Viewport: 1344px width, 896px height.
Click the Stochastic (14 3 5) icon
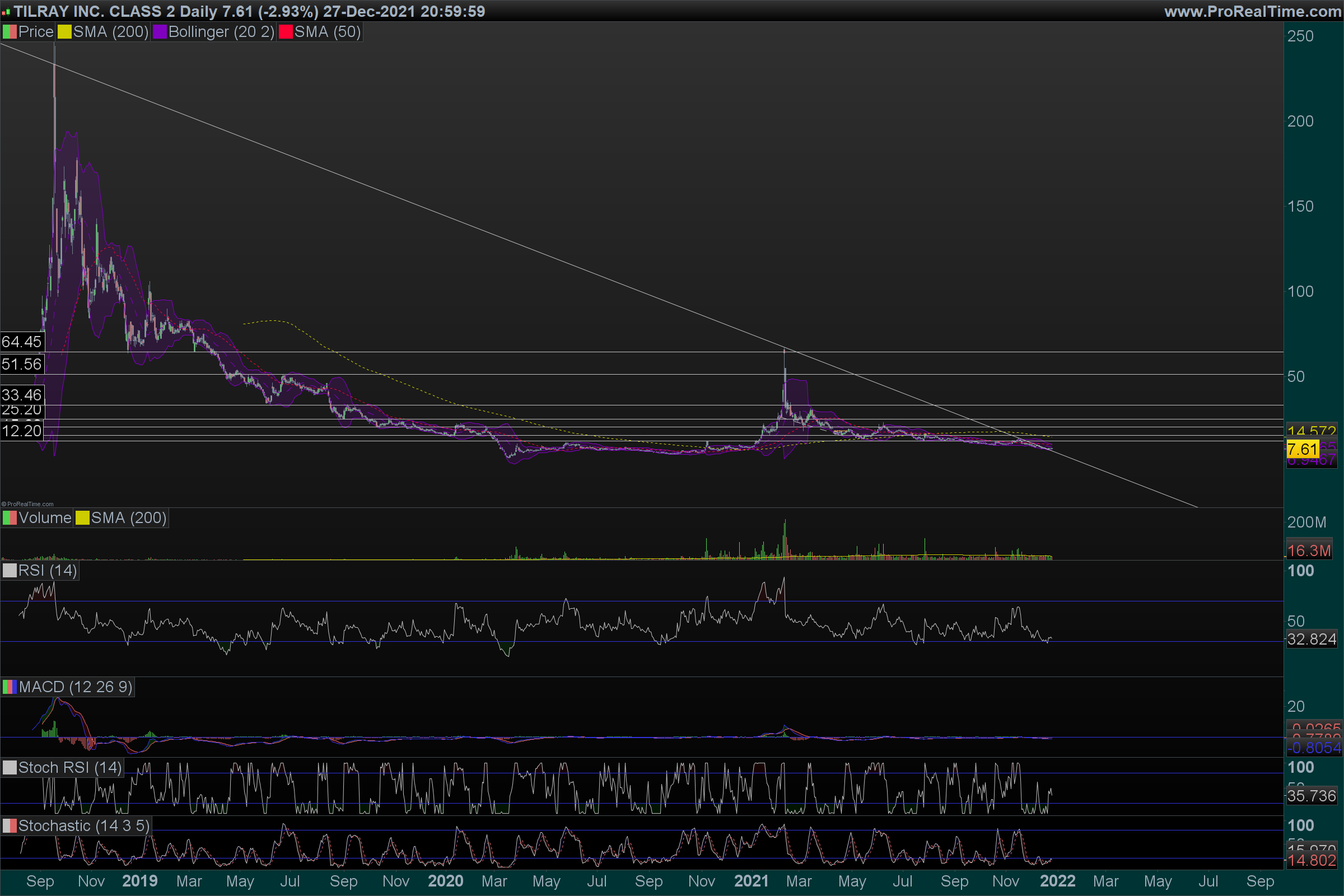(x=9, y=825)
